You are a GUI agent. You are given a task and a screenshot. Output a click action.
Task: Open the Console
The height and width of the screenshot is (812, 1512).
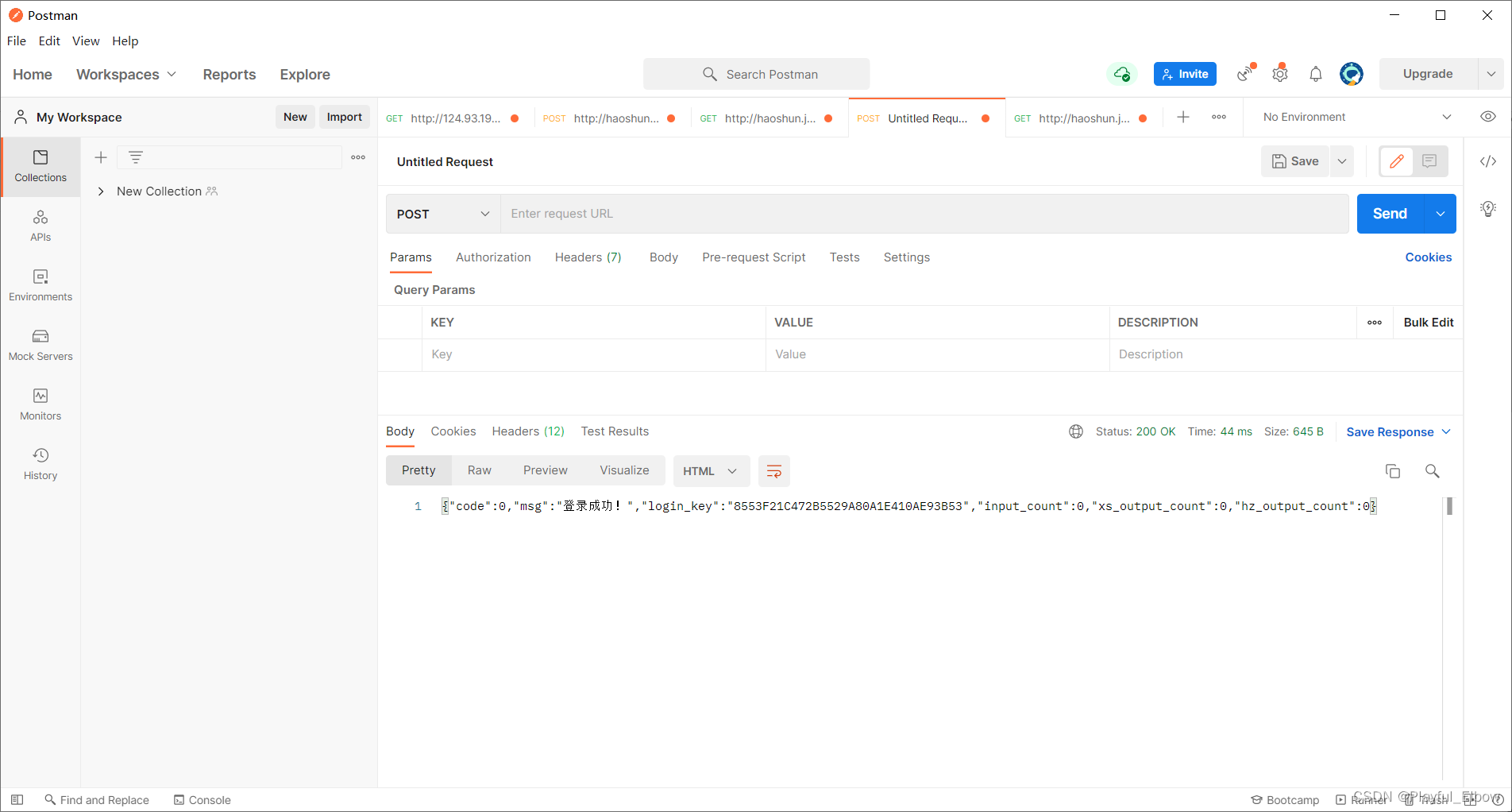click(202, 800)
